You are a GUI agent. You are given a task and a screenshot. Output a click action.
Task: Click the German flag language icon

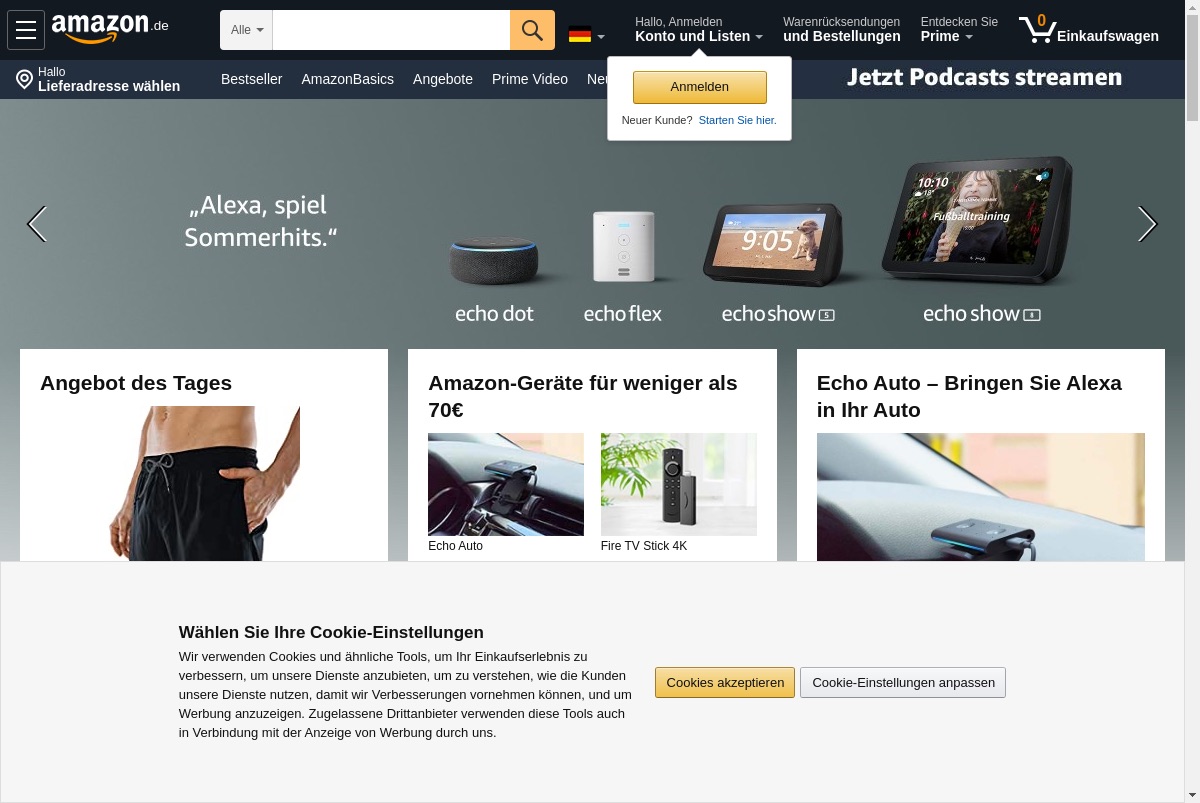pyautogui.click(x=580, y=35)
